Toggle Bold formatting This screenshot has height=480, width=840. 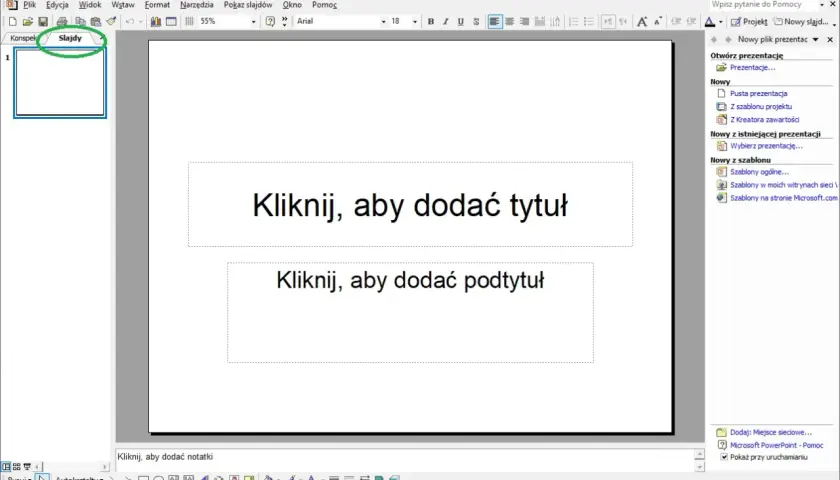click(431, 22)
